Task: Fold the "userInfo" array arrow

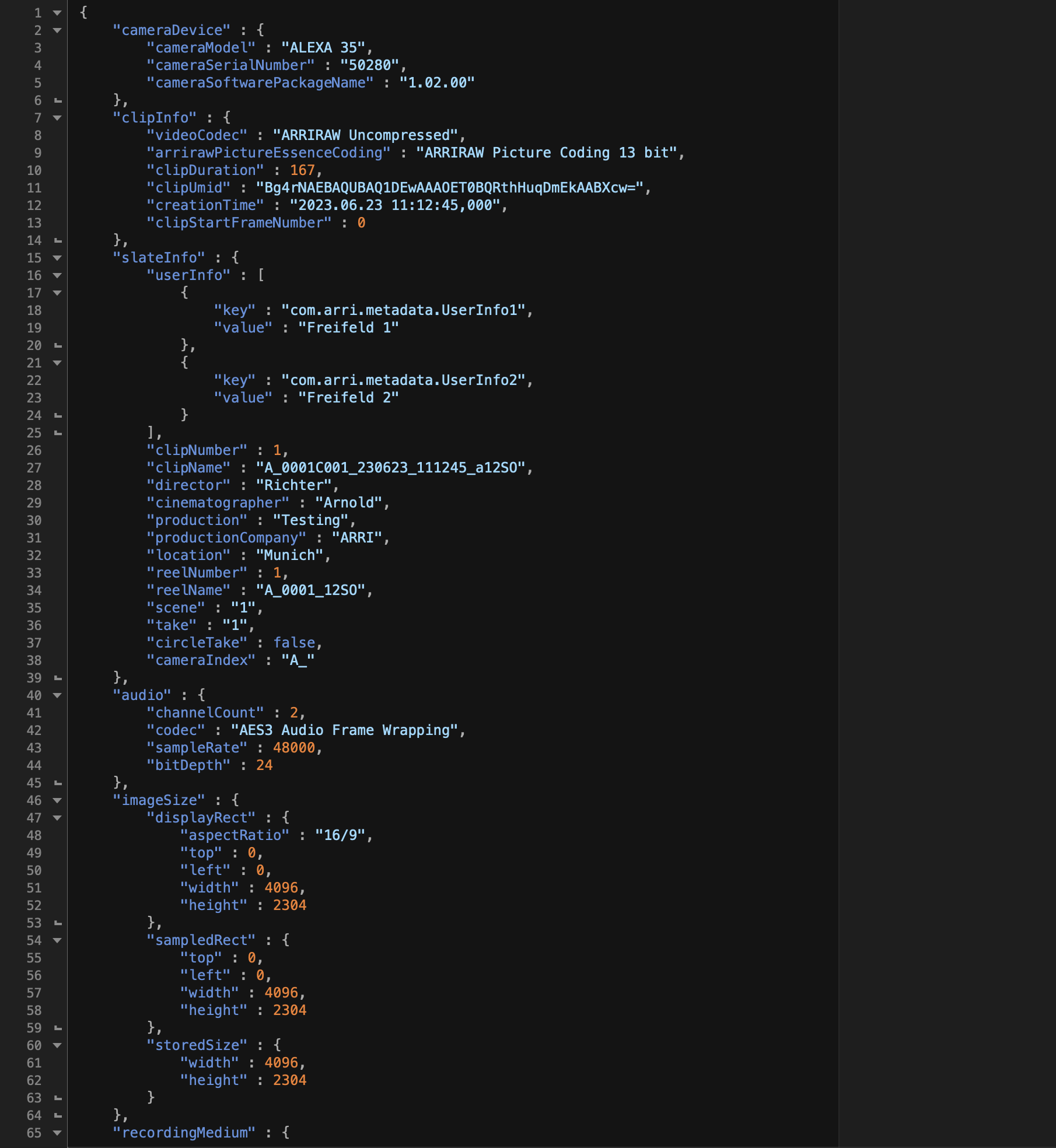Action: (57, 275)
